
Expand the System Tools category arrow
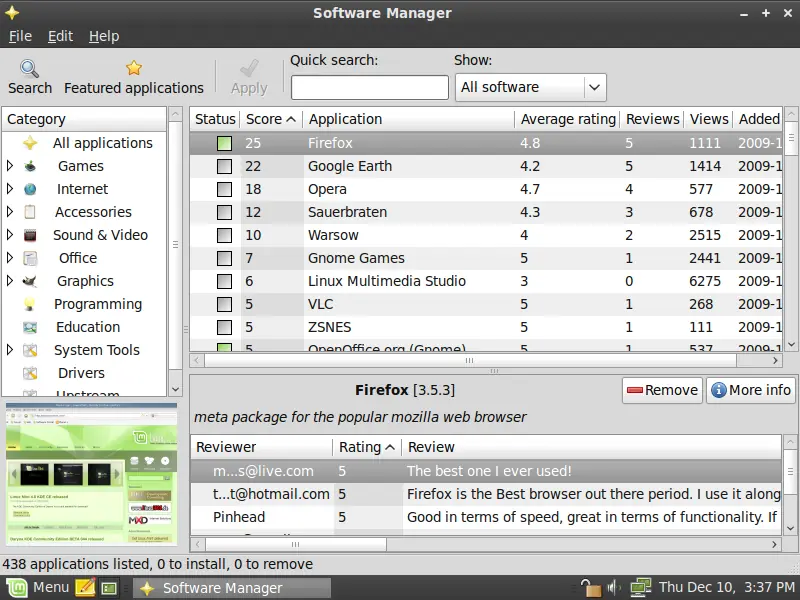[10, 350]
